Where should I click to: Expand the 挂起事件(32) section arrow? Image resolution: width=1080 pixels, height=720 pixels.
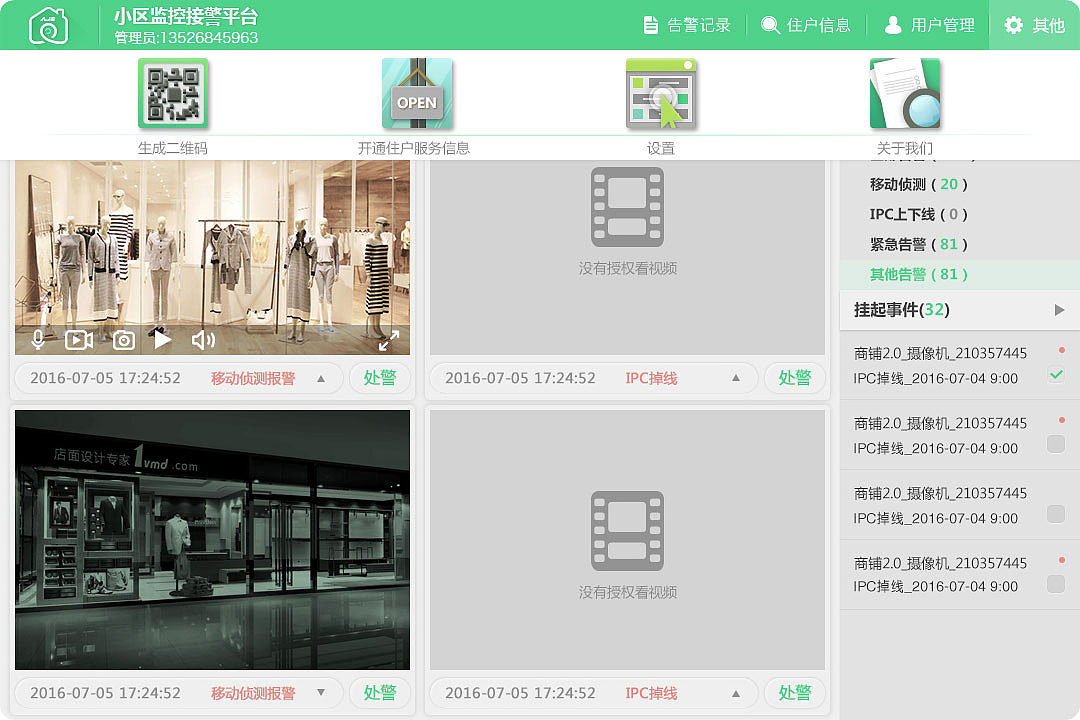[x=1059, y=310]
